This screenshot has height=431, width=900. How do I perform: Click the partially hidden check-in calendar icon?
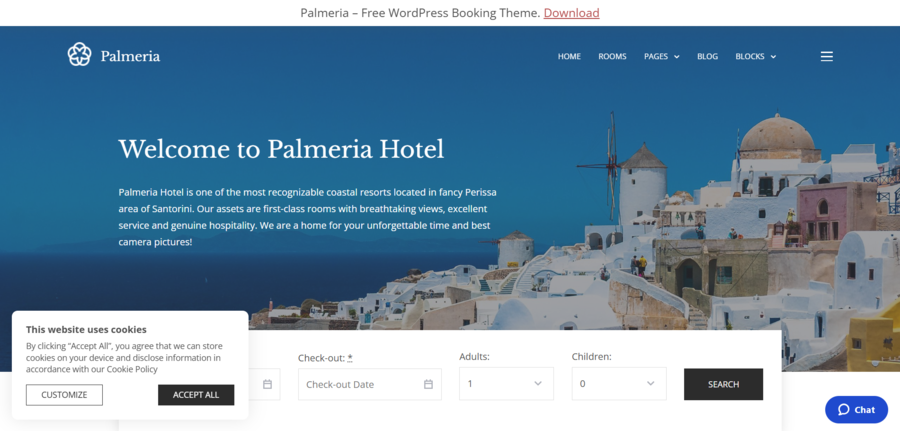[267, 385]
